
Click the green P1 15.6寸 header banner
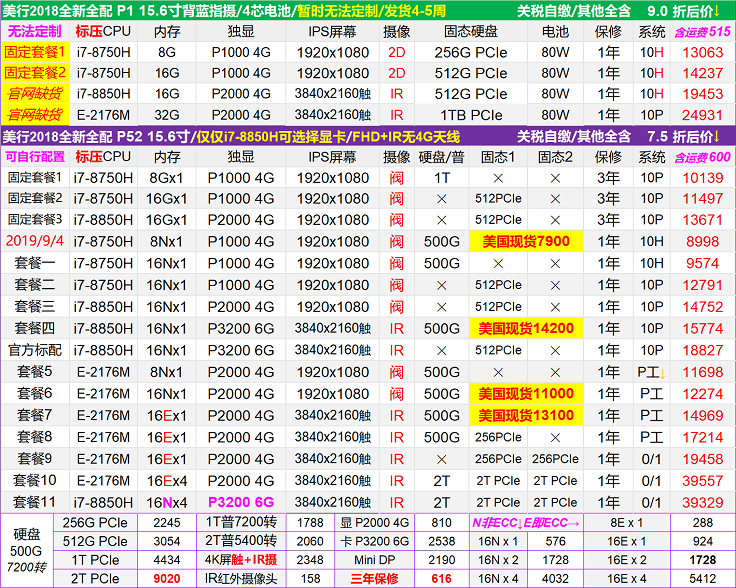(367, 10)
